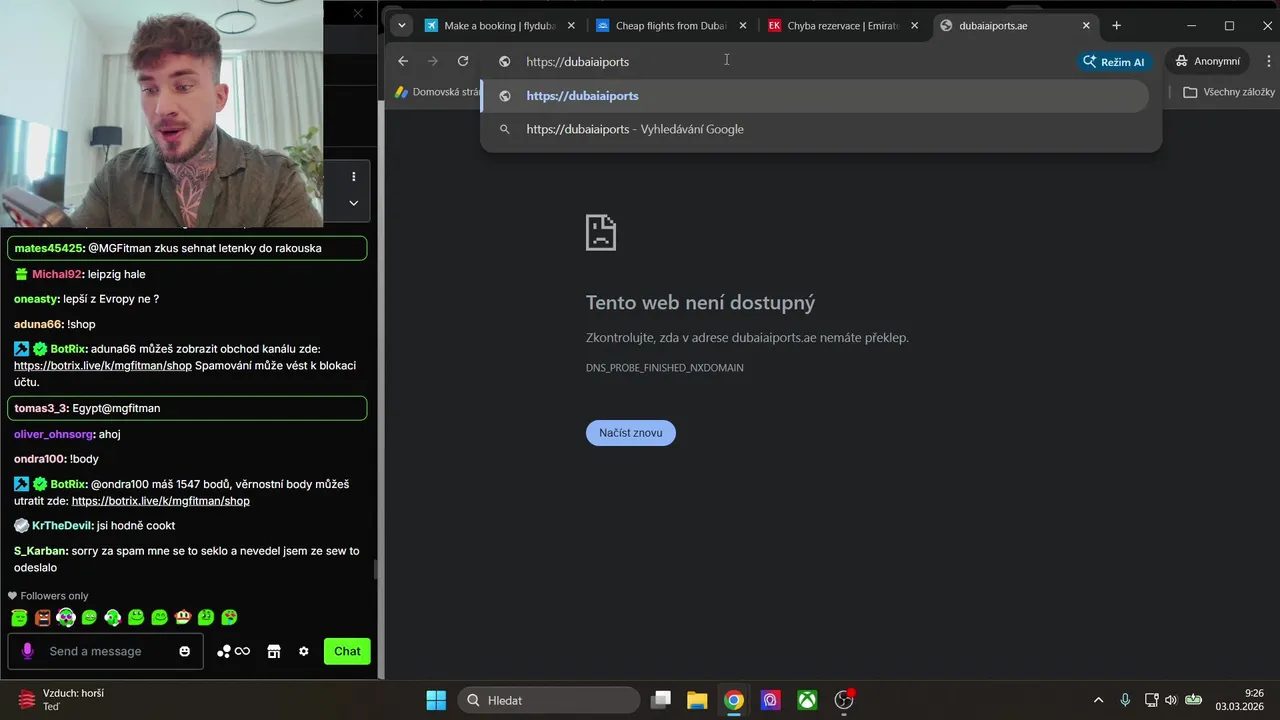
Task: Pick the red mushroom cap emote
Action: [183, 618]
